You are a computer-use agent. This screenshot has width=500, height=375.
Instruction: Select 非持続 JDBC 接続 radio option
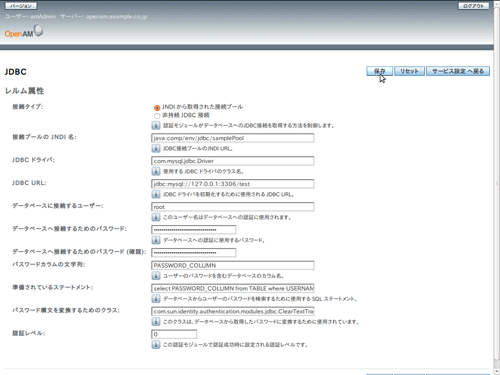[x=157, y=116]
